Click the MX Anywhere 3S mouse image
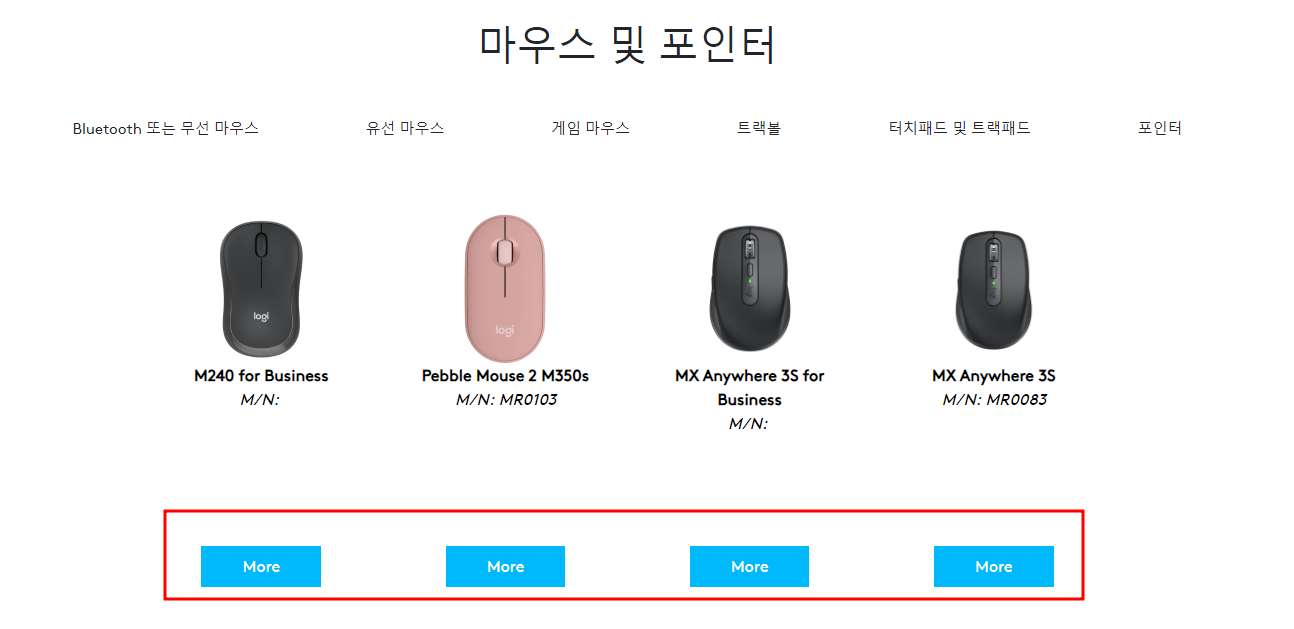This screenshot has width=1294, height=629. pos(993,287)
